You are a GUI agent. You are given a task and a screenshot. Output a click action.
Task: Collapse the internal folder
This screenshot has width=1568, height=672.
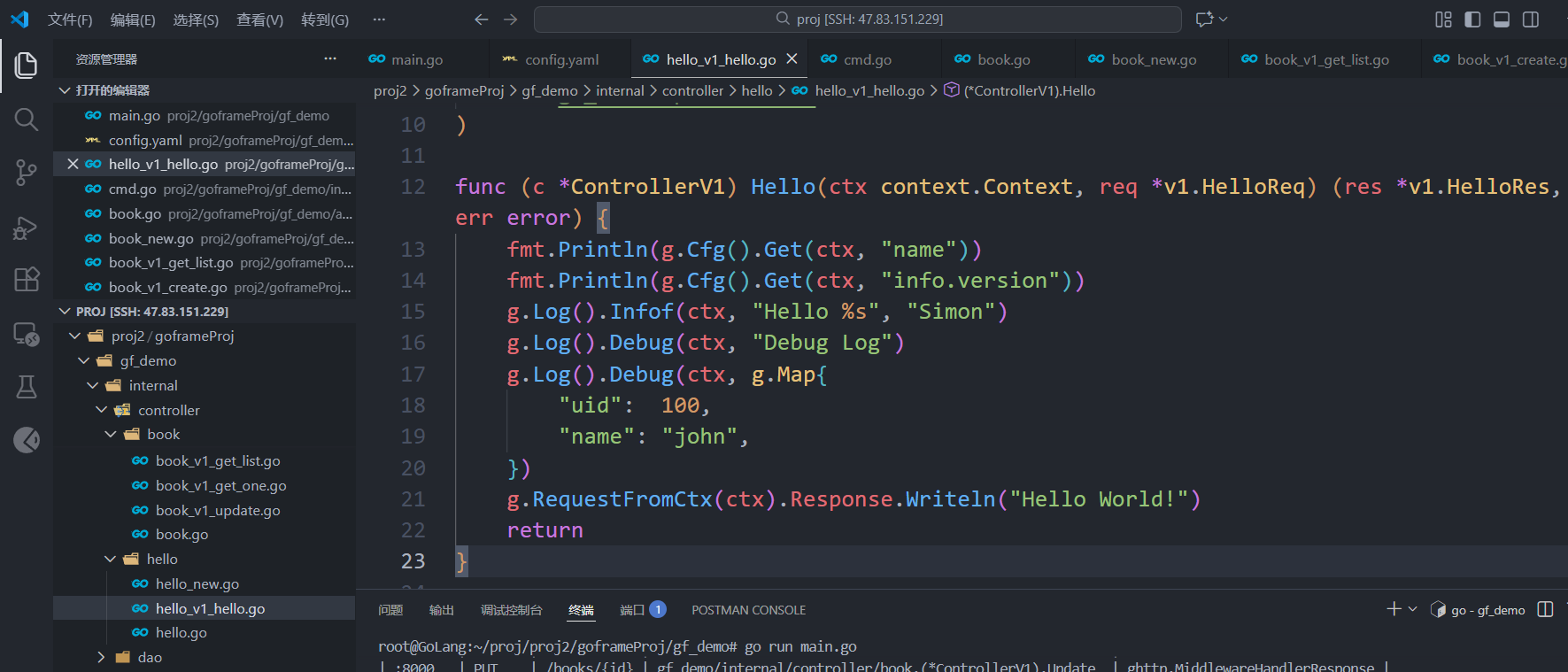click(92, 386)
